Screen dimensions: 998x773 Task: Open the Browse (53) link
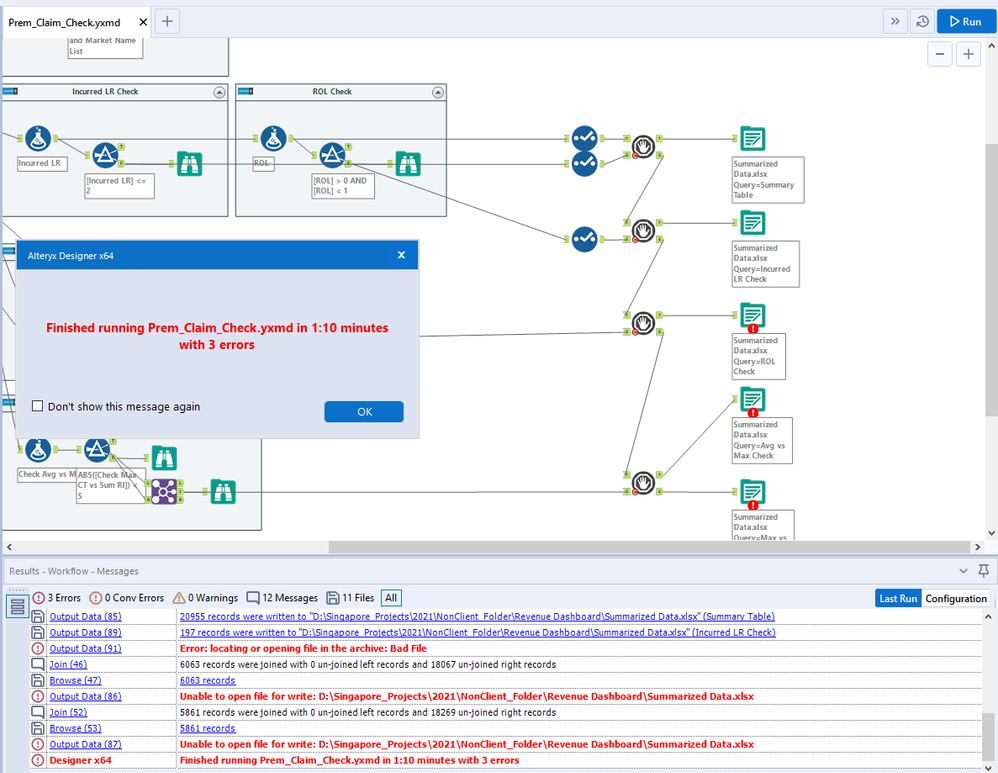coord(75,728)
